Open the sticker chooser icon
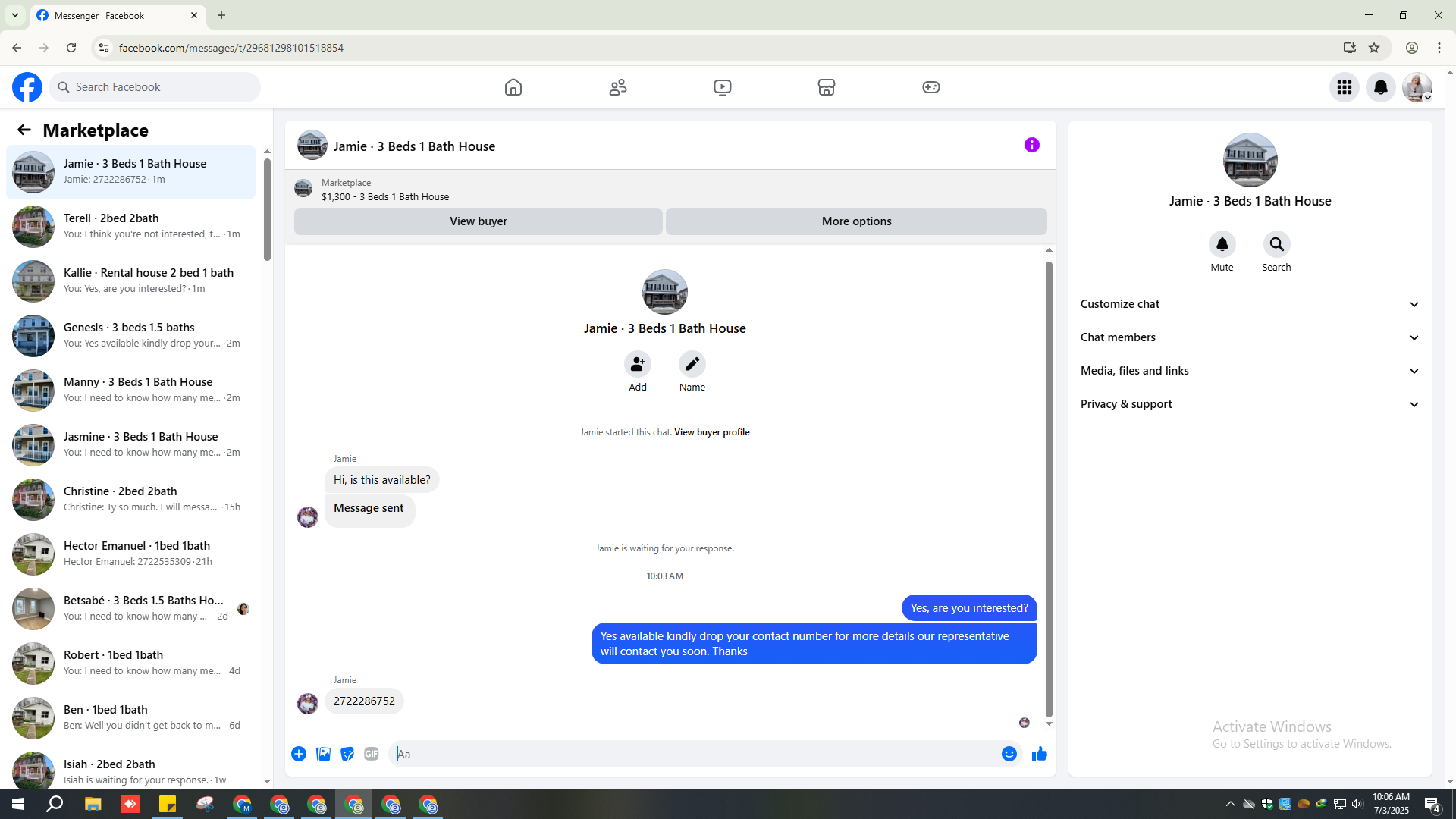 tap(347, 754)
